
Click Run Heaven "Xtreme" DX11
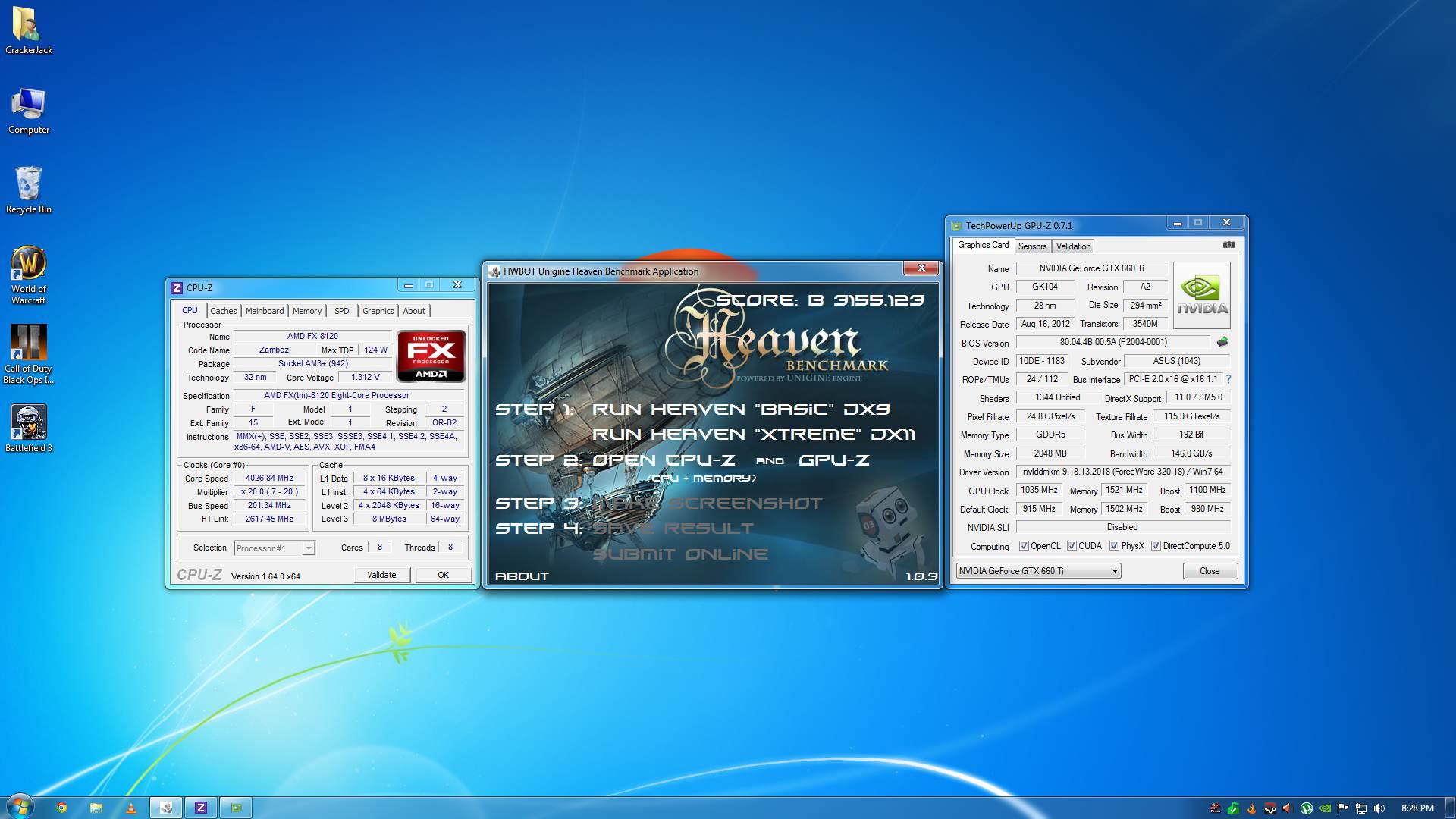754,435
